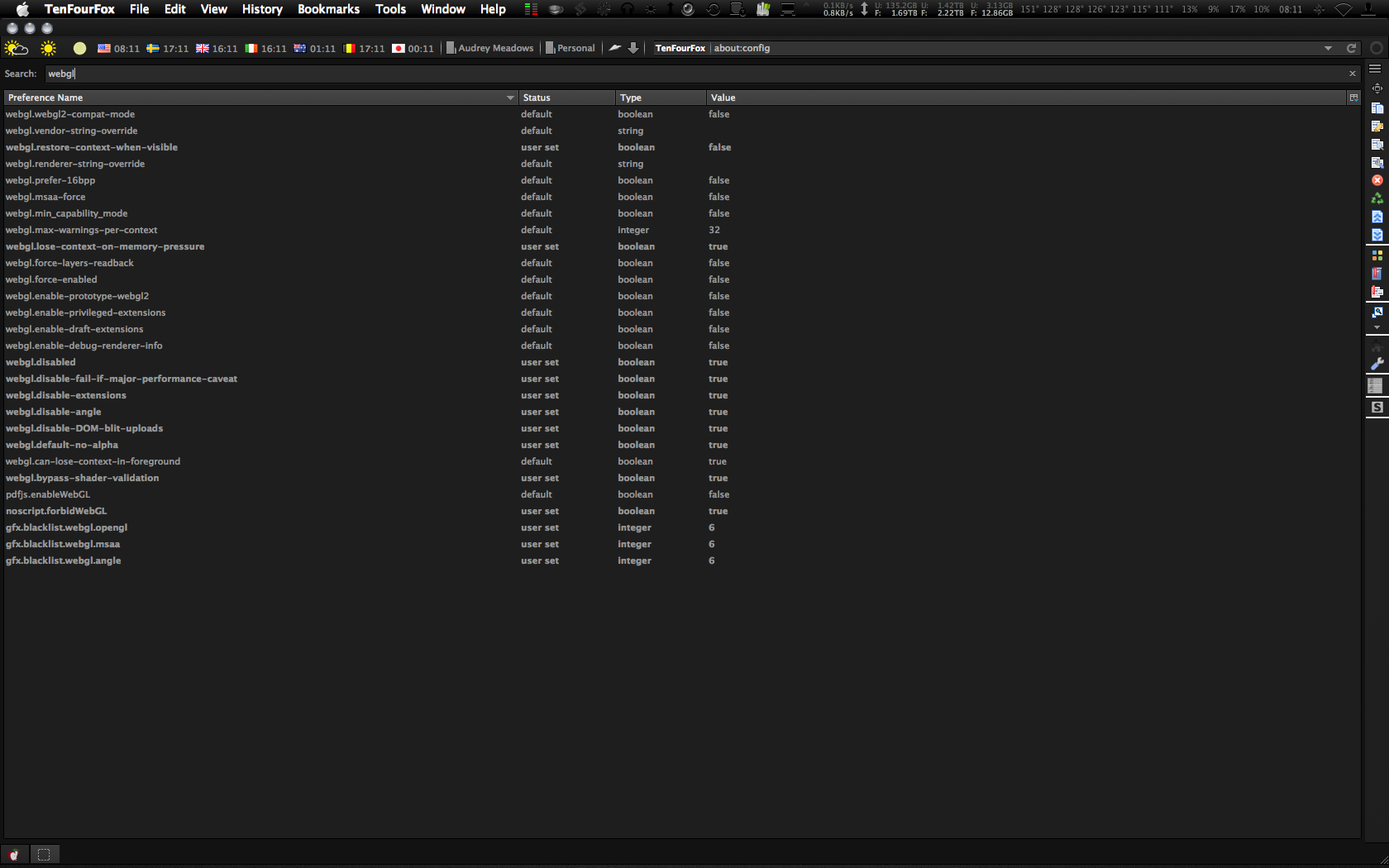The image size is (1389, 868).
Task: Open the Tools menu
Action: point(390,9)
